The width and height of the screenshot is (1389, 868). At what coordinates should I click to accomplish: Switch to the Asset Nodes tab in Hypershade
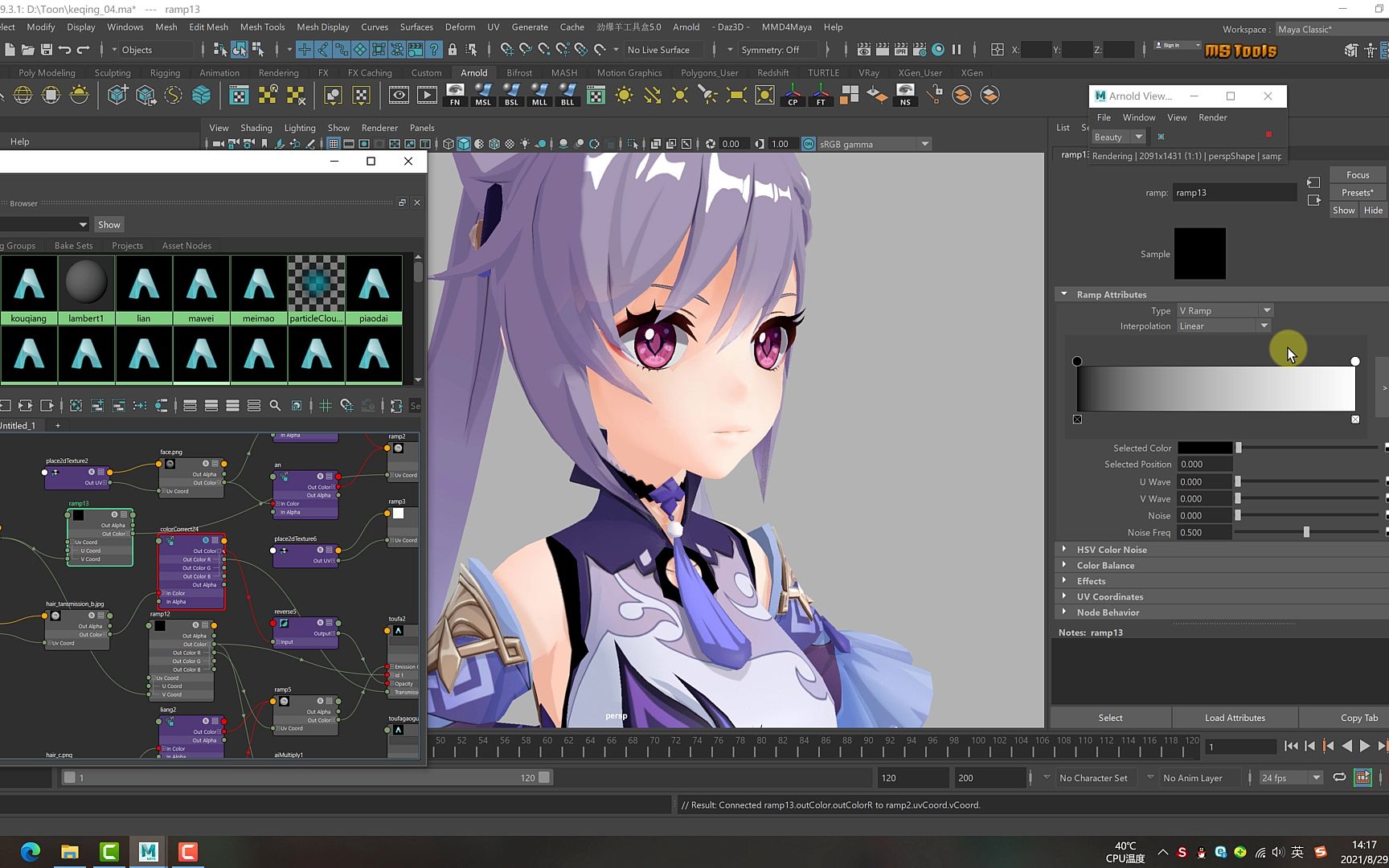coord(186,245)
